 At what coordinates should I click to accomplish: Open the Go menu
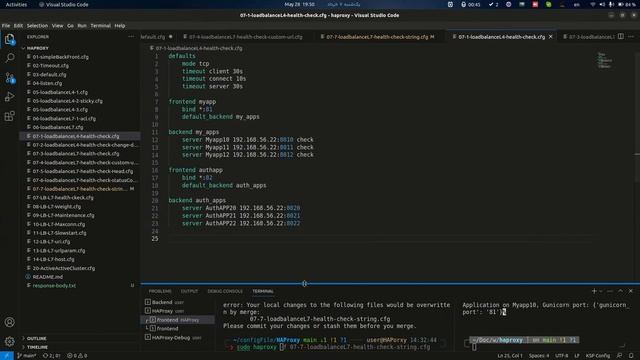click(70, 25)
